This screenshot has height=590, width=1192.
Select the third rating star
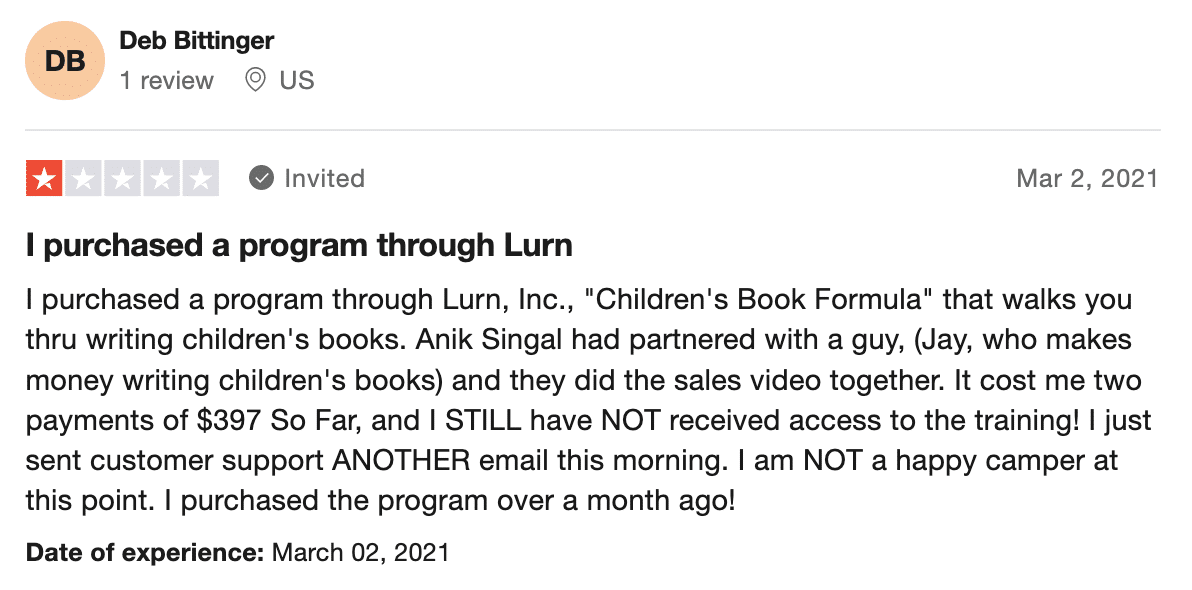coord(122,179)
